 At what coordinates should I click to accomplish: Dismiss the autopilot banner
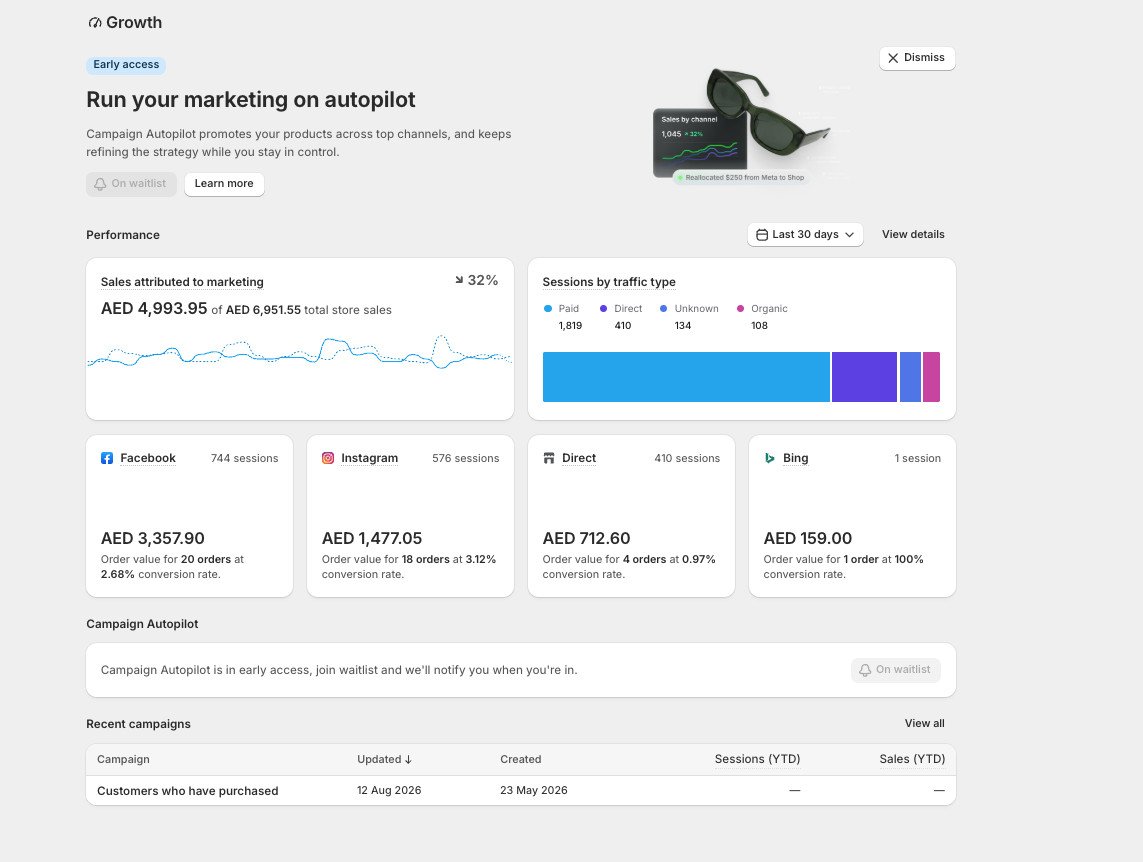click(917, 58)
